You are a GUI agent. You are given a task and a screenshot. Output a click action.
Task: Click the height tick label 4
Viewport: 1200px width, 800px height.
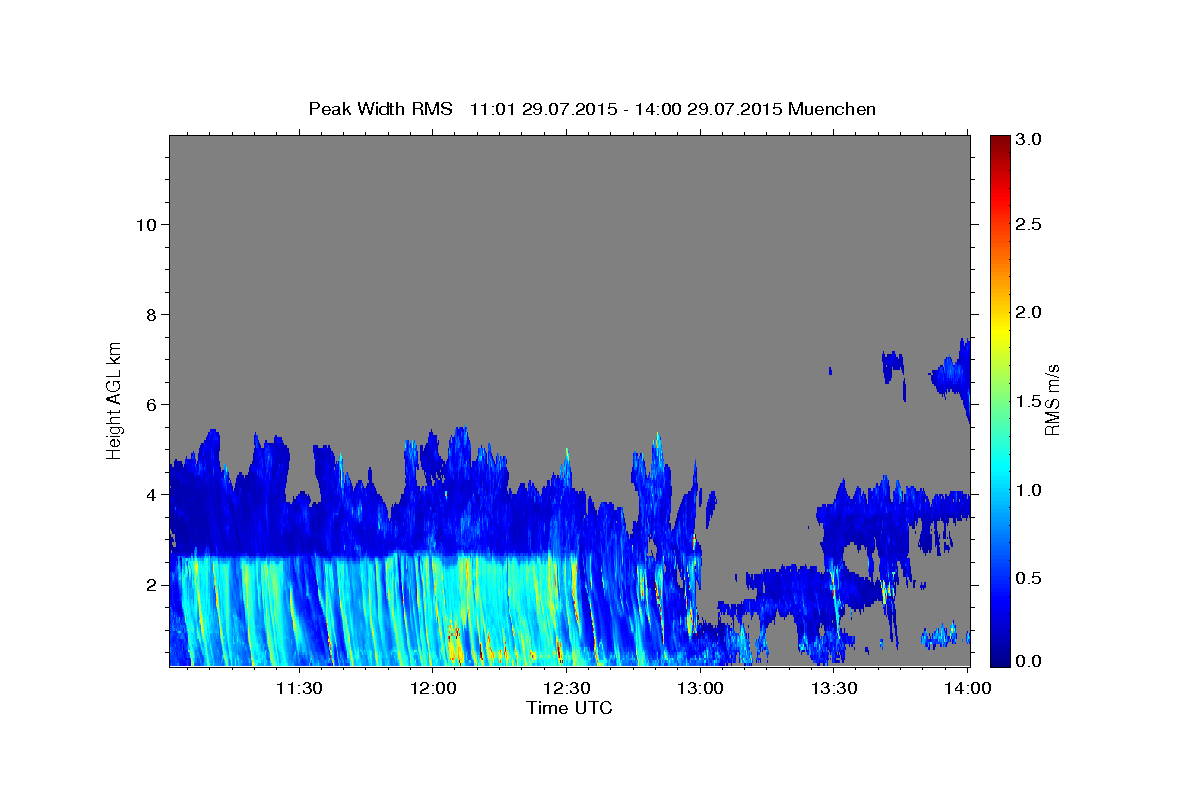point(150,494)
